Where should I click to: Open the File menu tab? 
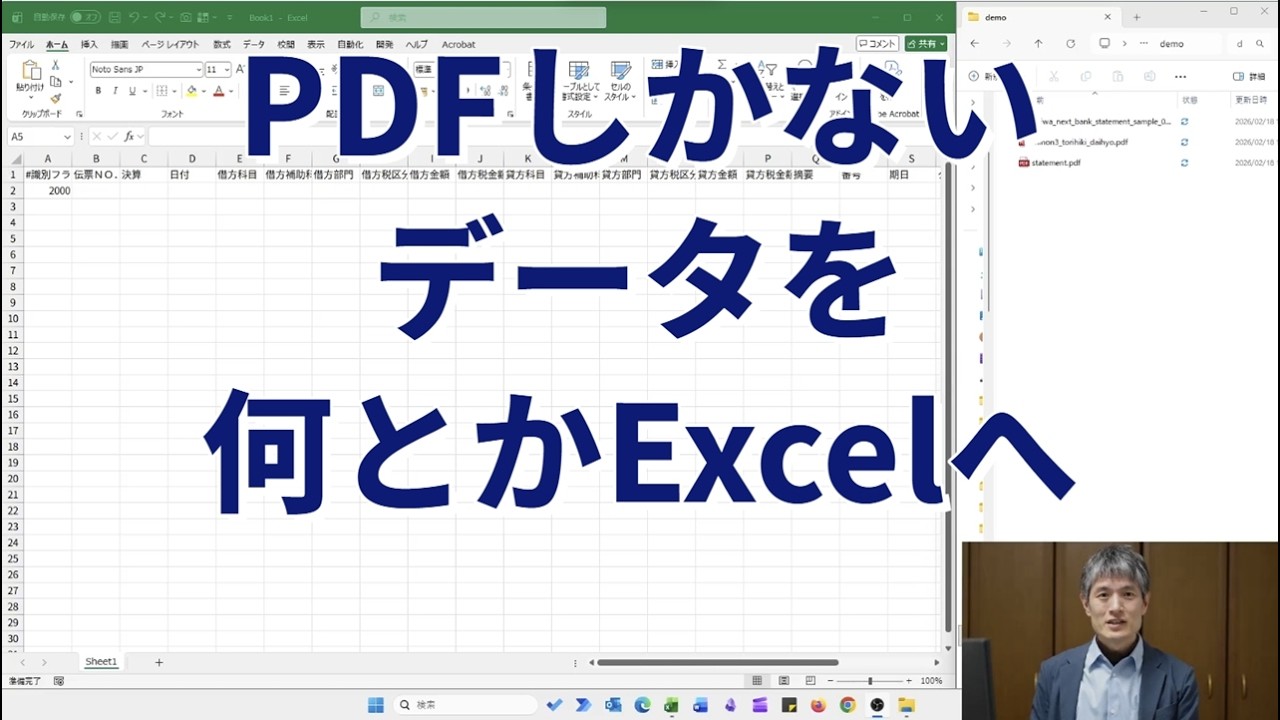pos(21,45)
